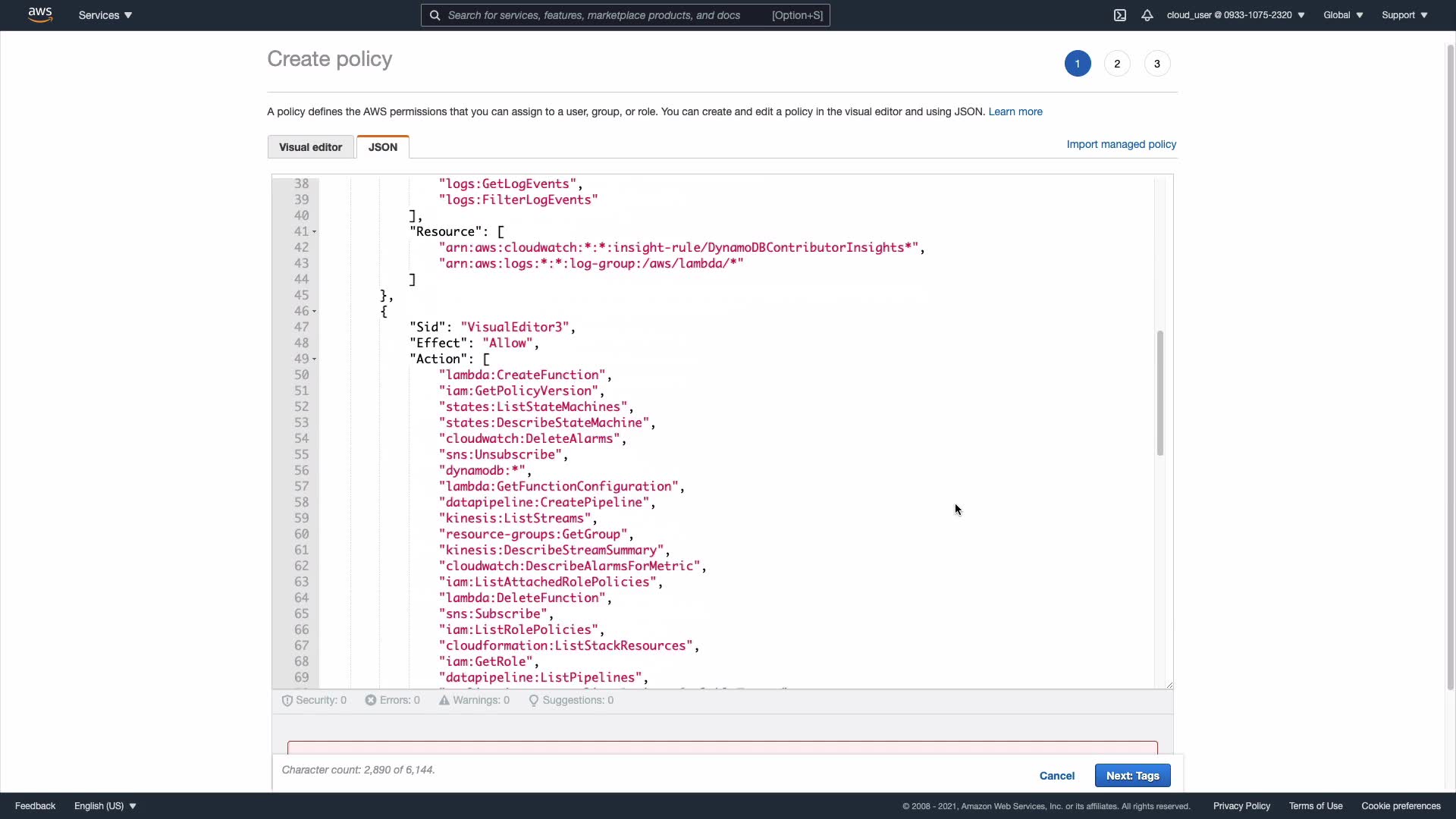Expand the cloud_user account dropdown
The image size is (1456, 819).
coord(1235,15)
